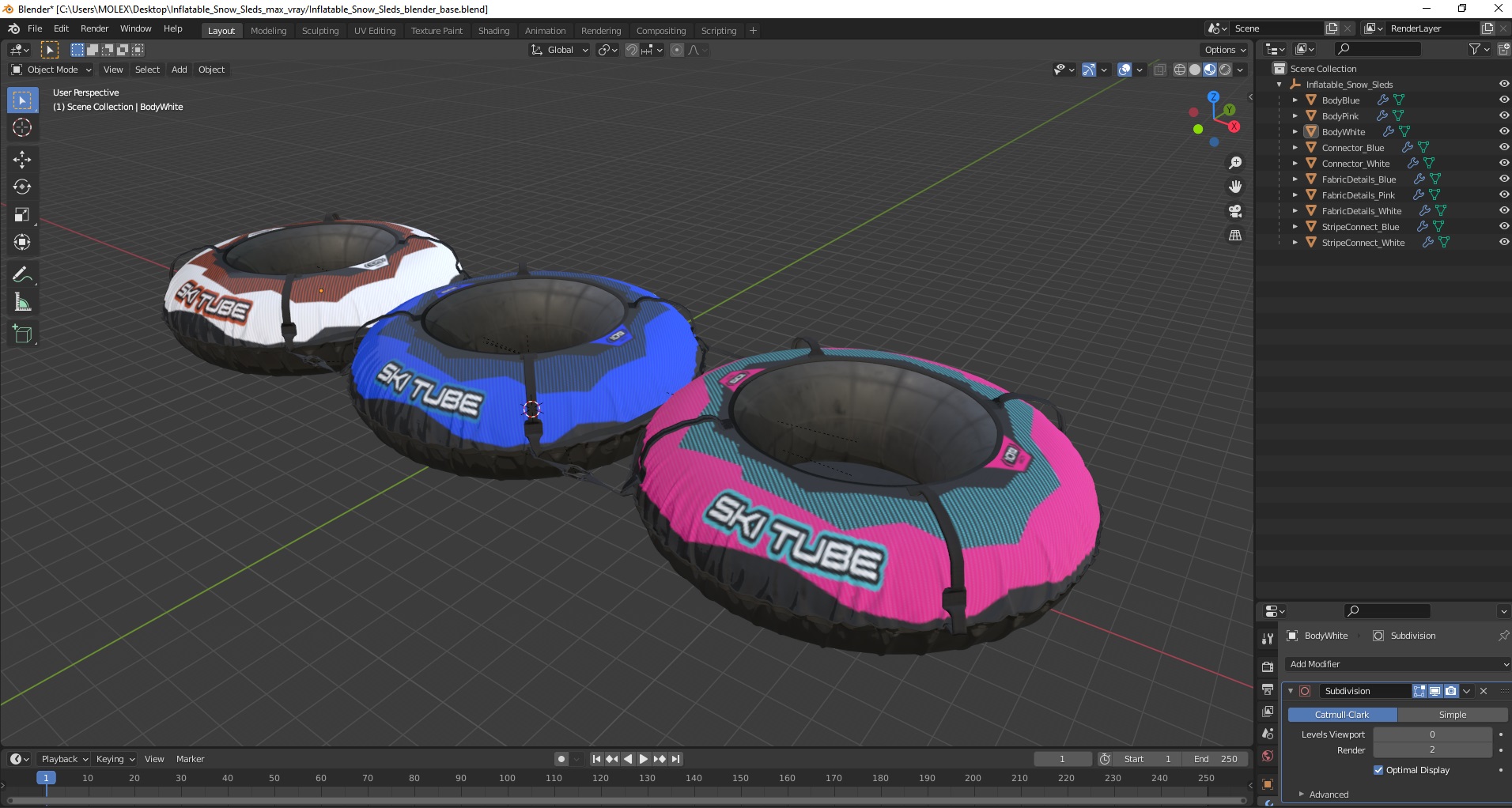Open the Add Modifier dropdown
The image size is (1512, 808).
[1397, 664]
